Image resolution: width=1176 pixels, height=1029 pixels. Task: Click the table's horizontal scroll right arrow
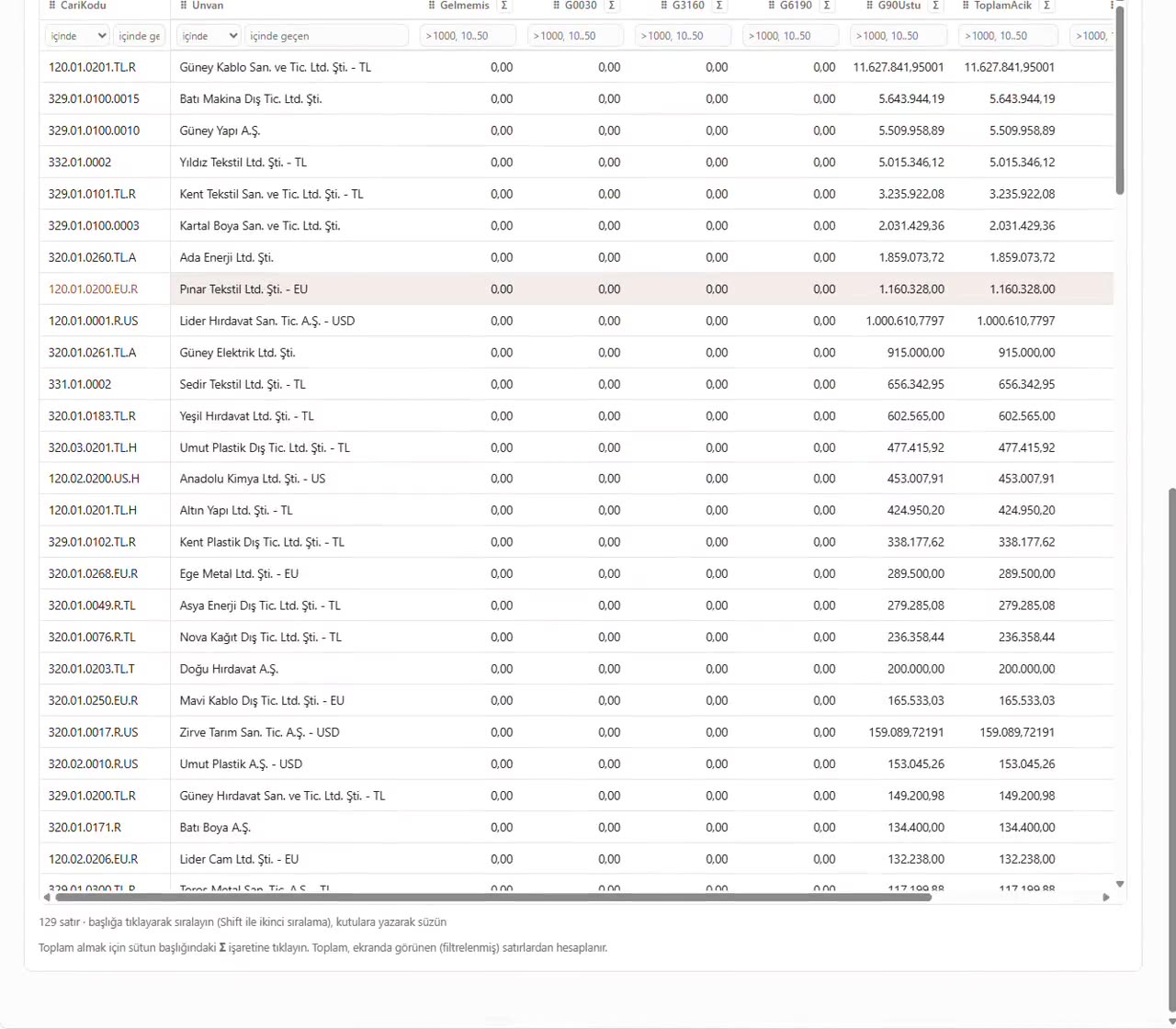point(1106,898)
